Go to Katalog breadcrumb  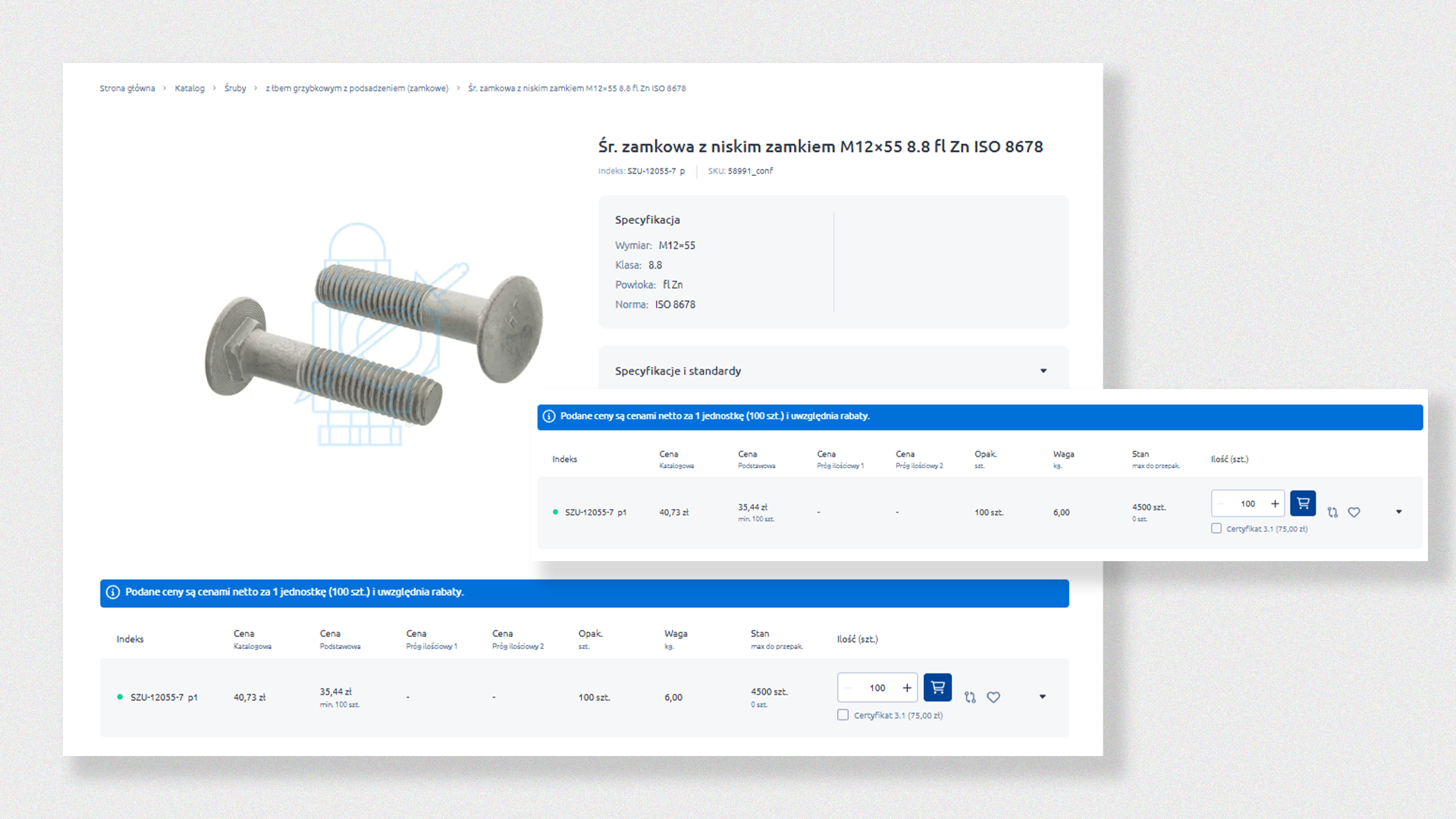click(190, 89)
